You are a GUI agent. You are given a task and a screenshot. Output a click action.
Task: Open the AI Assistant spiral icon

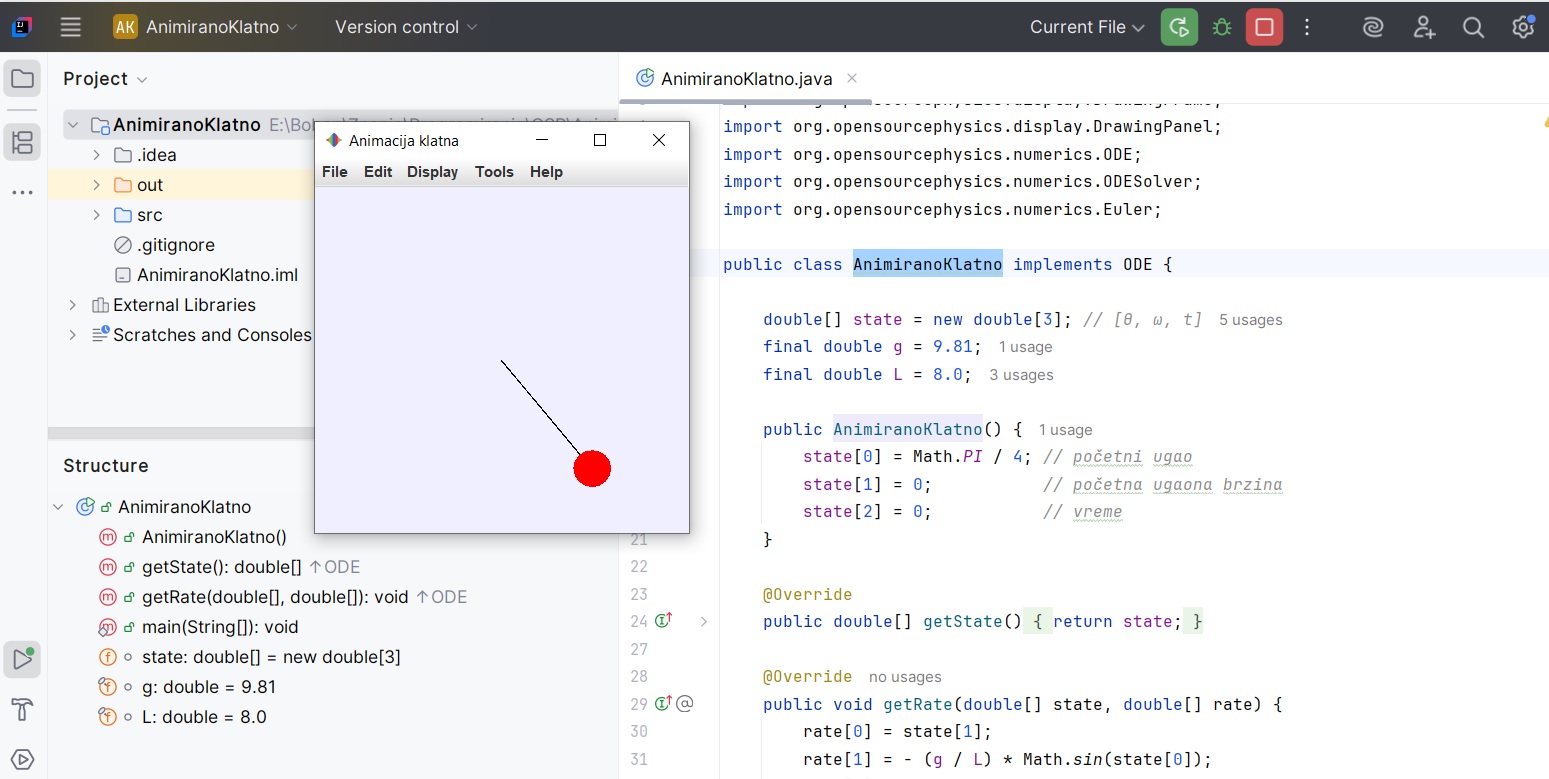(1373, 27)
